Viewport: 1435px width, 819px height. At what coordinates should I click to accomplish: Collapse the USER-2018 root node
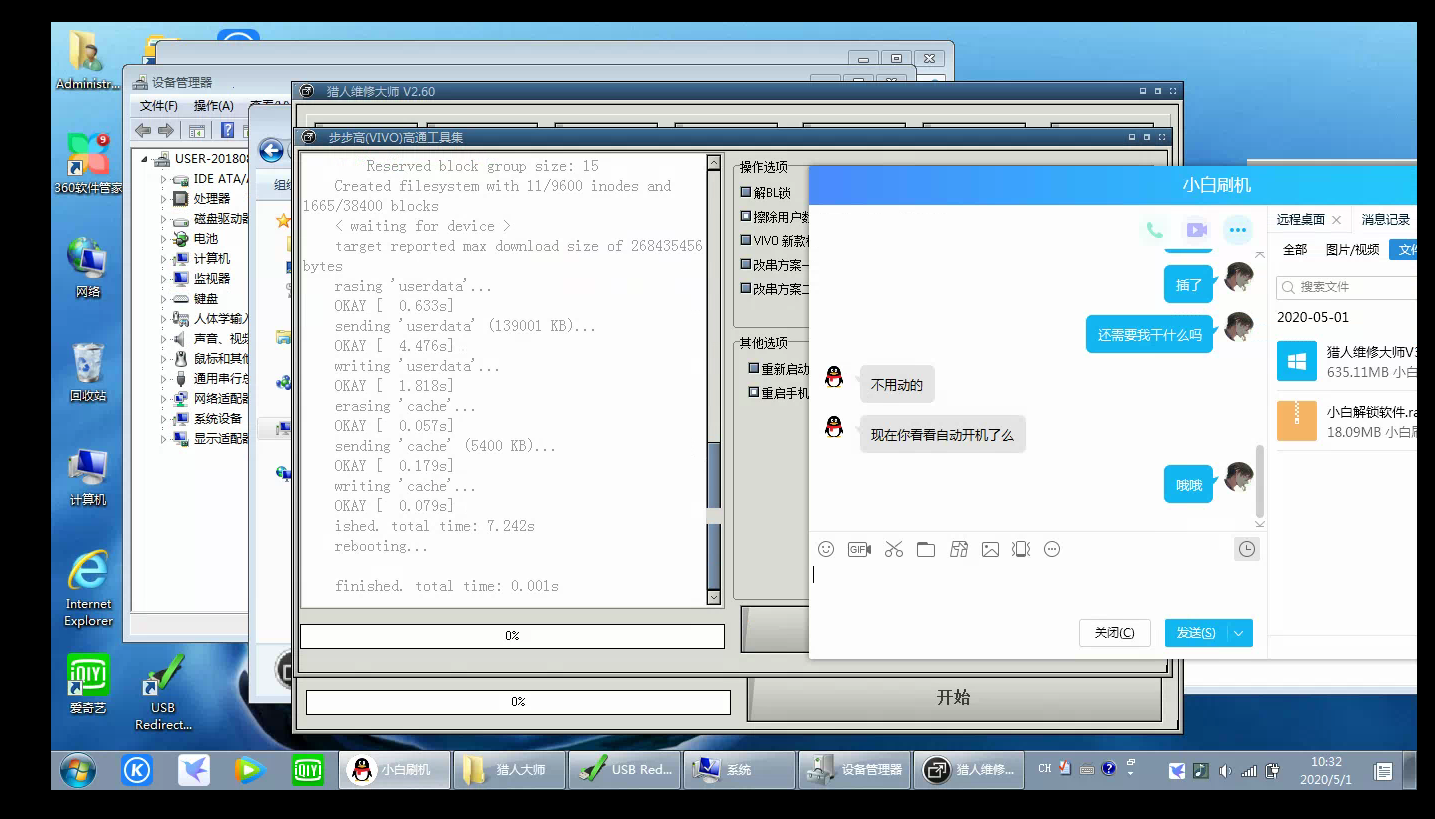click(145, 158)
